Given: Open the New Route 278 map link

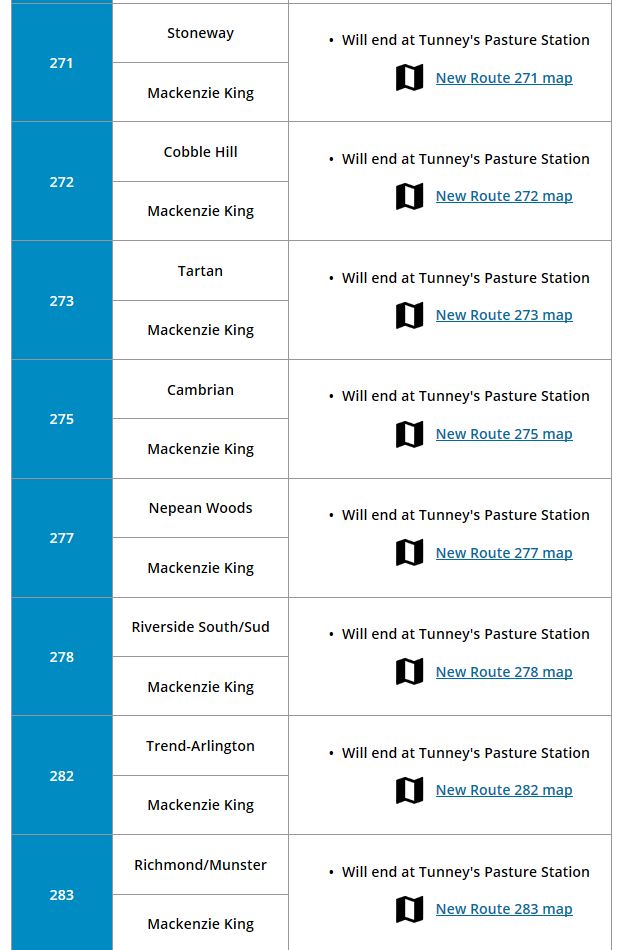Looking at the screenshot, I should click(504, 672).
